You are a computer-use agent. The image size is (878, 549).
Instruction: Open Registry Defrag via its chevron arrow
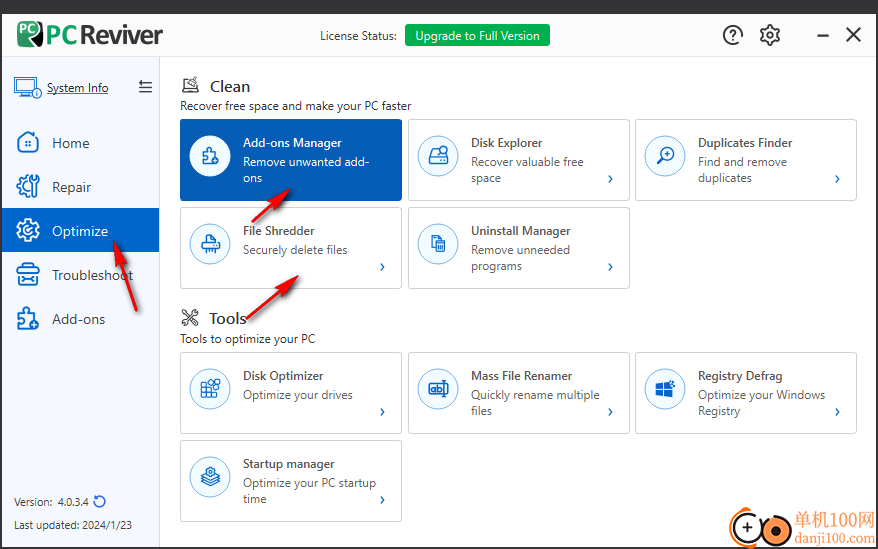837,412
